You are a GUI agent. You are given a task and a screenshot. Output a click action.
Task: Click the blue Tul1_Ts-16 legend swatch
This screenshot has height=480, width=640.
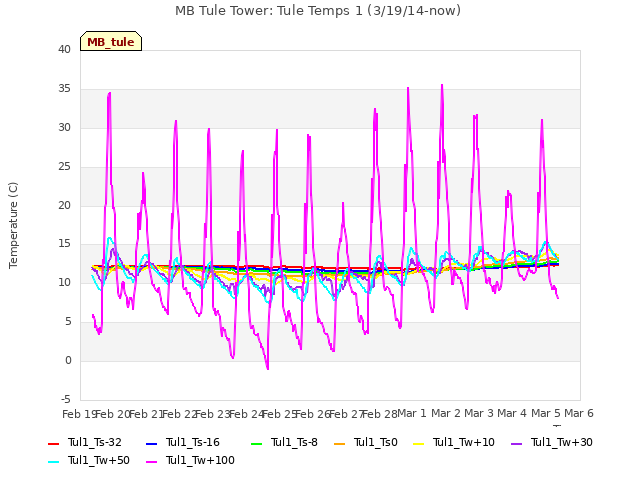(x=151, y=443)
